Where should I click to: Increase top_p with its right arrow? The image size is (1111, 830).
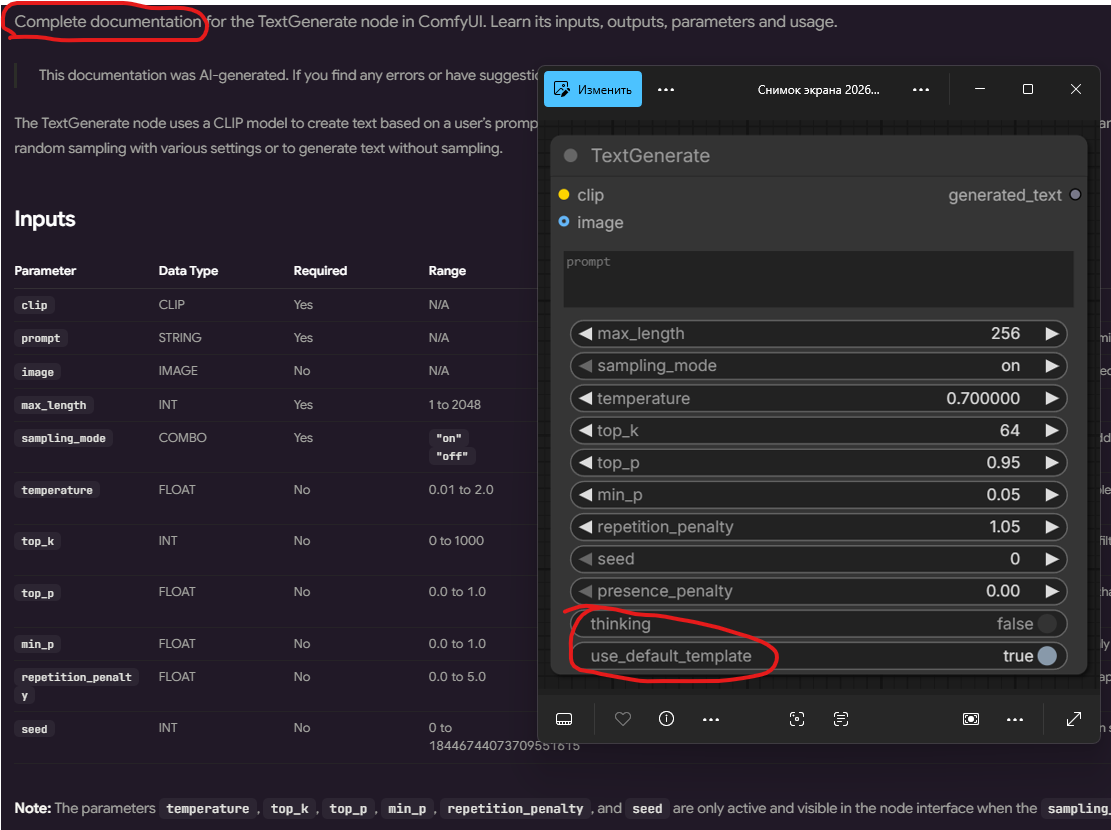[x=1051, y=463]
